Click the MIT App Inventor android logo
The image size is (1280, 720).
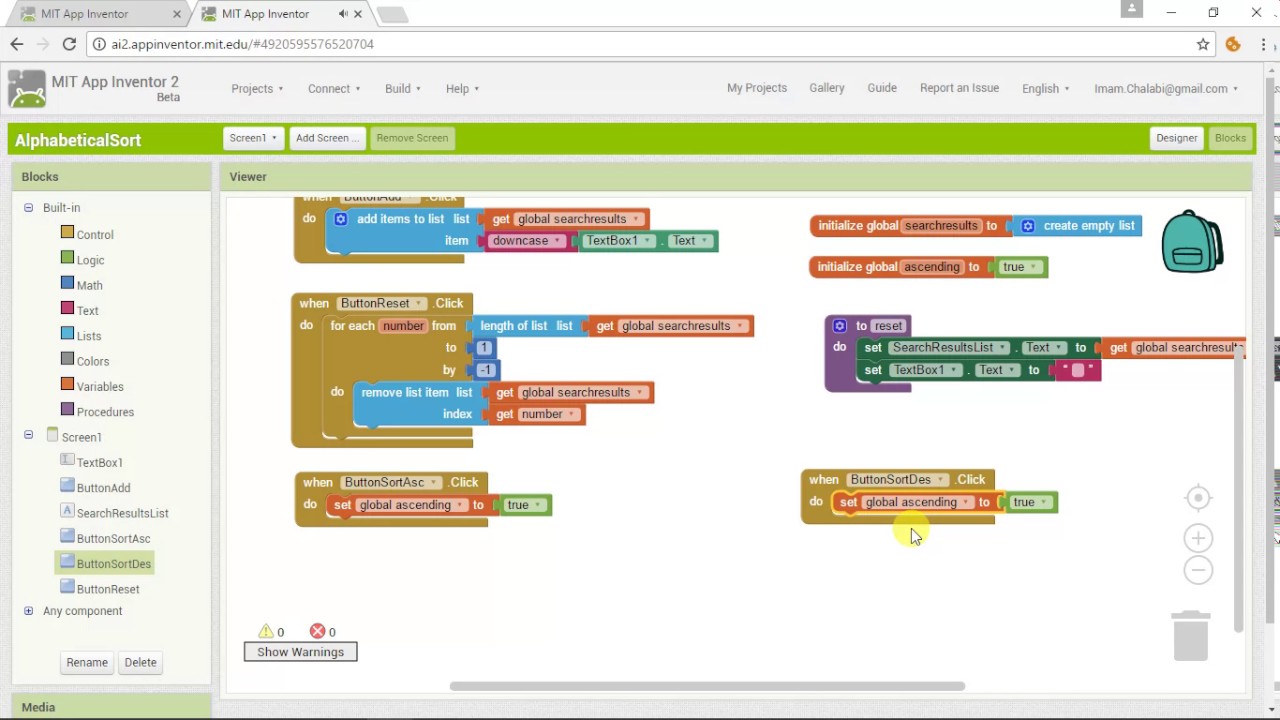click(27, 89)
